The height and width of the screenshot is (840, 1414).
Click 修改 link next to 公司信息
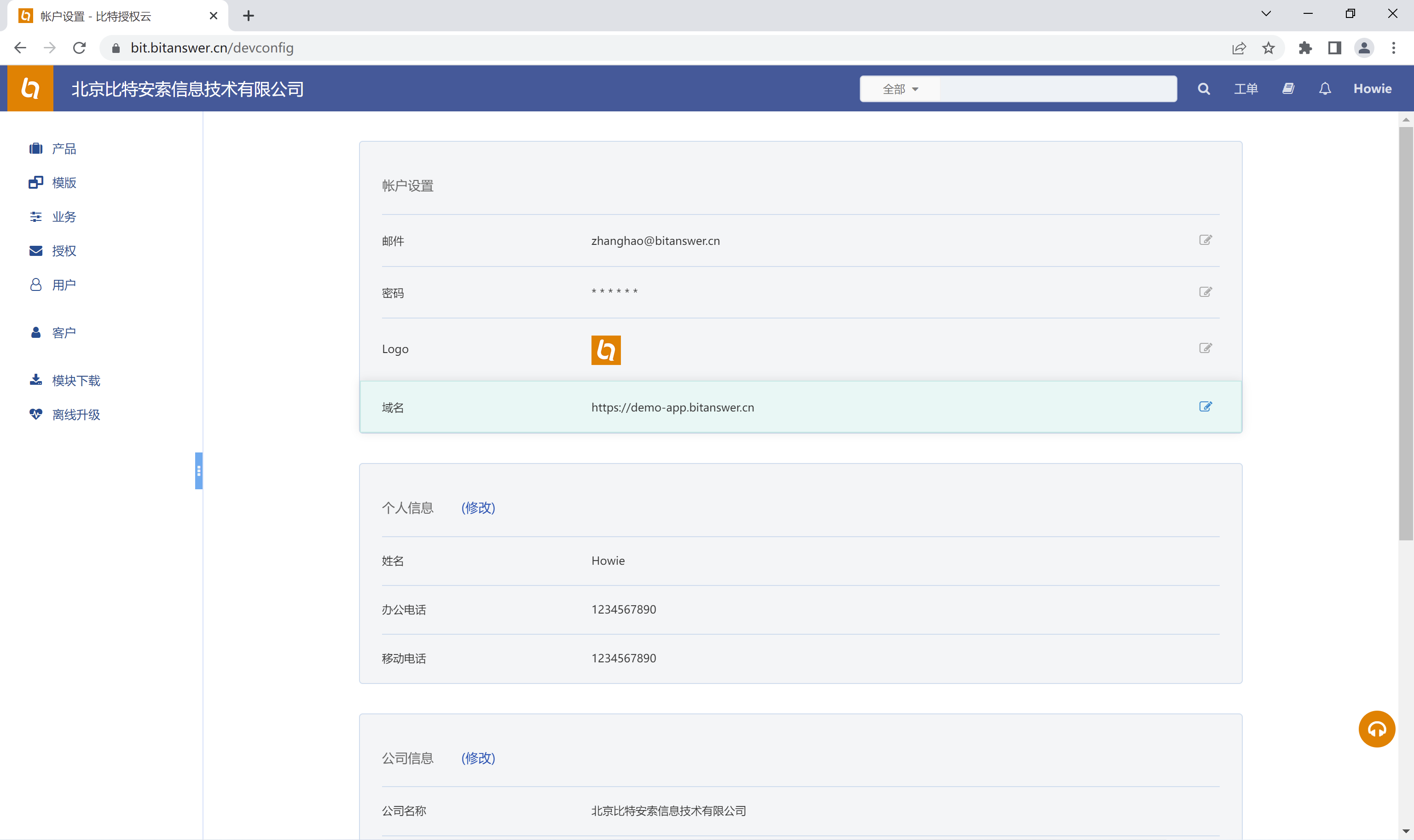(x=478, y=758)
